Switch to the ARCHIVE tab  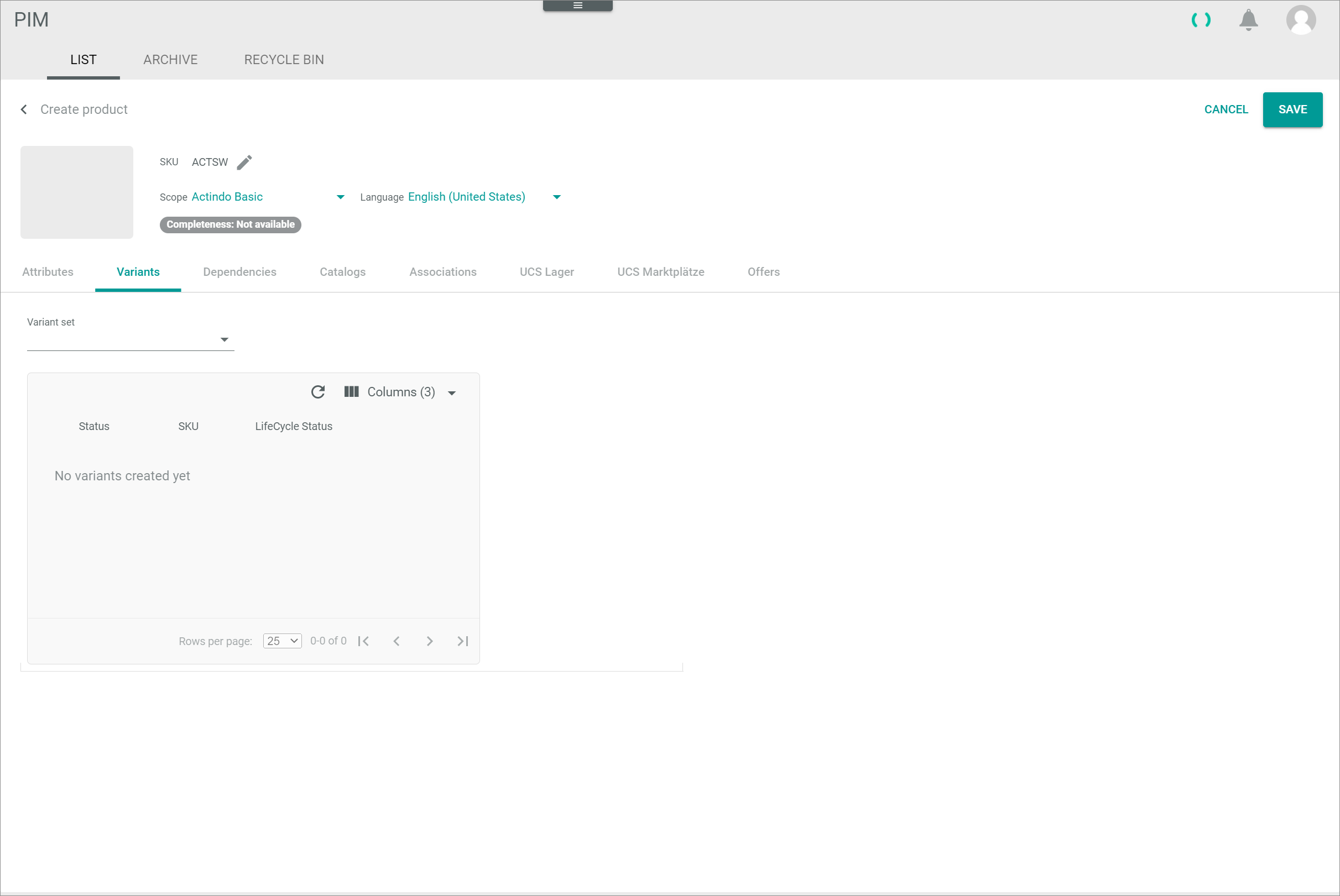pos(170,60)
